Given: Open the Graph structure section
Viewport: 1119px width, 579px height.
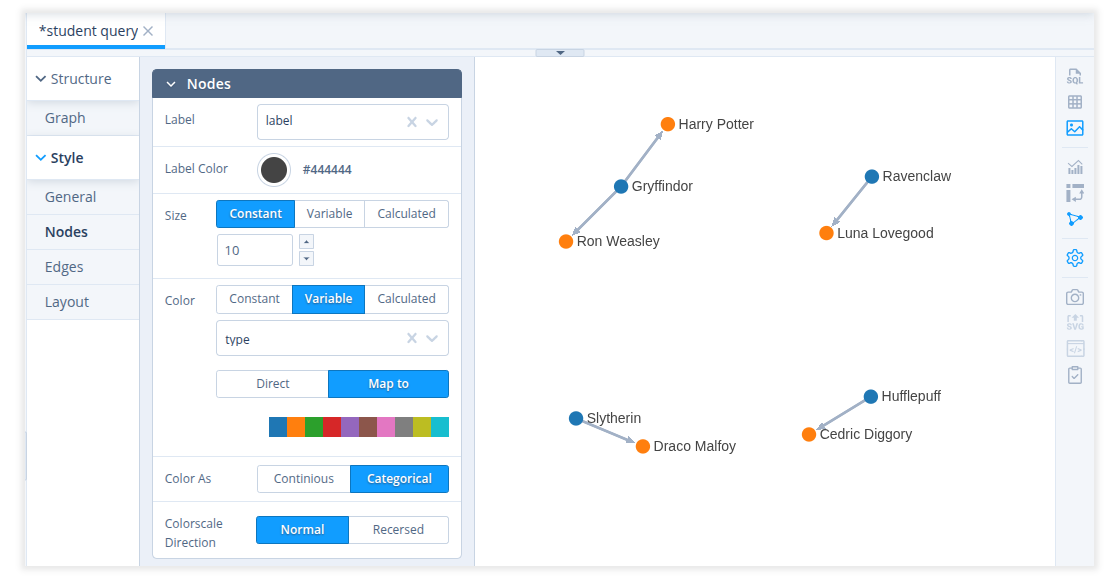Looking at the screenshot, I should (64, 117).
